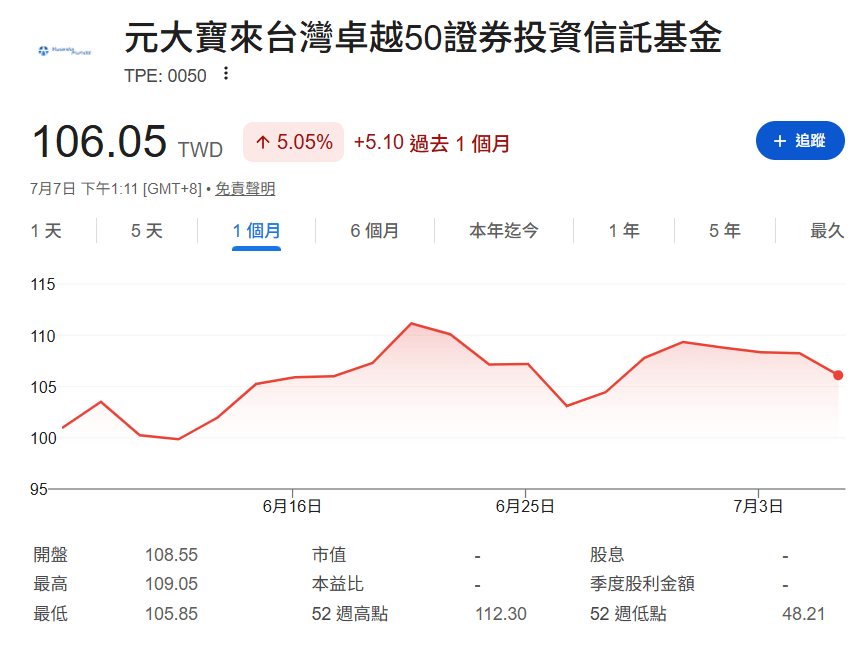857x663 pixels.
Task: Click the Yuanta Funds logo
Action: pos(64,51)
